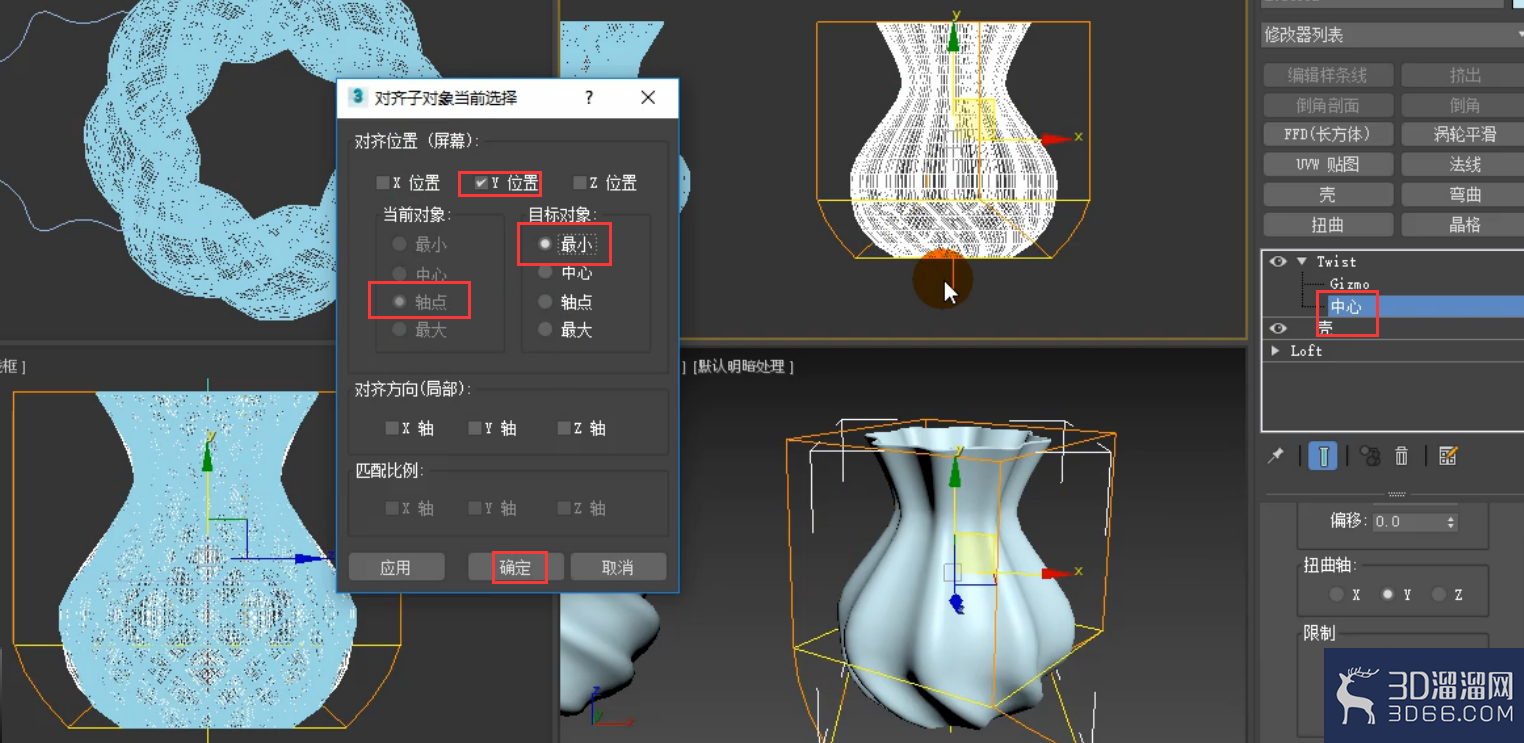Select the Gizmo sub-object
This screenshot has width=1524, height=743.
pos(1349,284)
